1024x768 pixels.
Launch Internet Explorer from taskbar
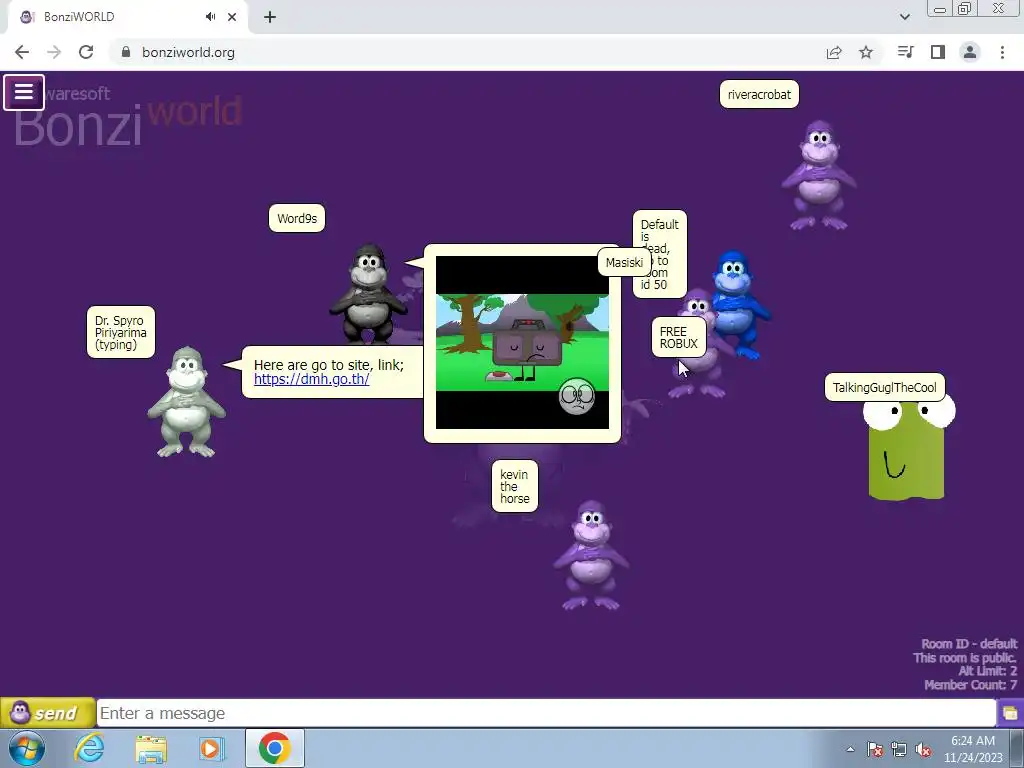tap(89, 748)
